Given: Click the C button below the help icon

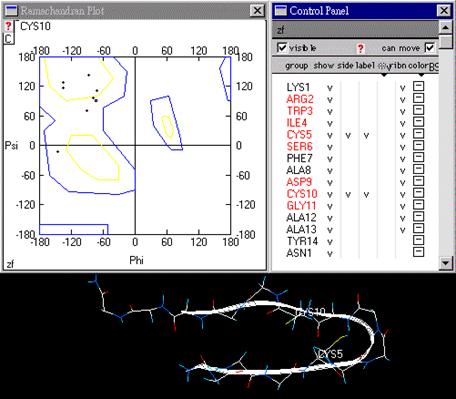Looking at the screenshot, I should [x=8, y=39].
